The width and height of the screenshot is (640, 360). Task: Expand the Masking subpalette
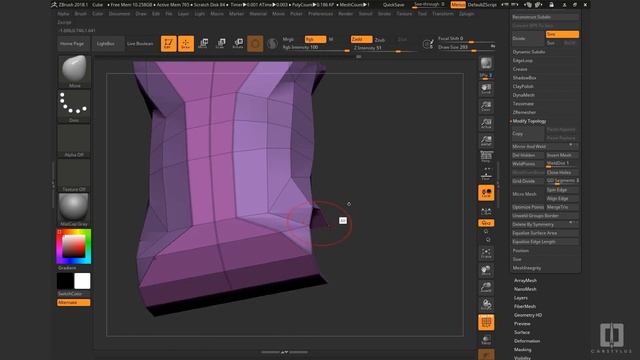(x=522, y=349)
